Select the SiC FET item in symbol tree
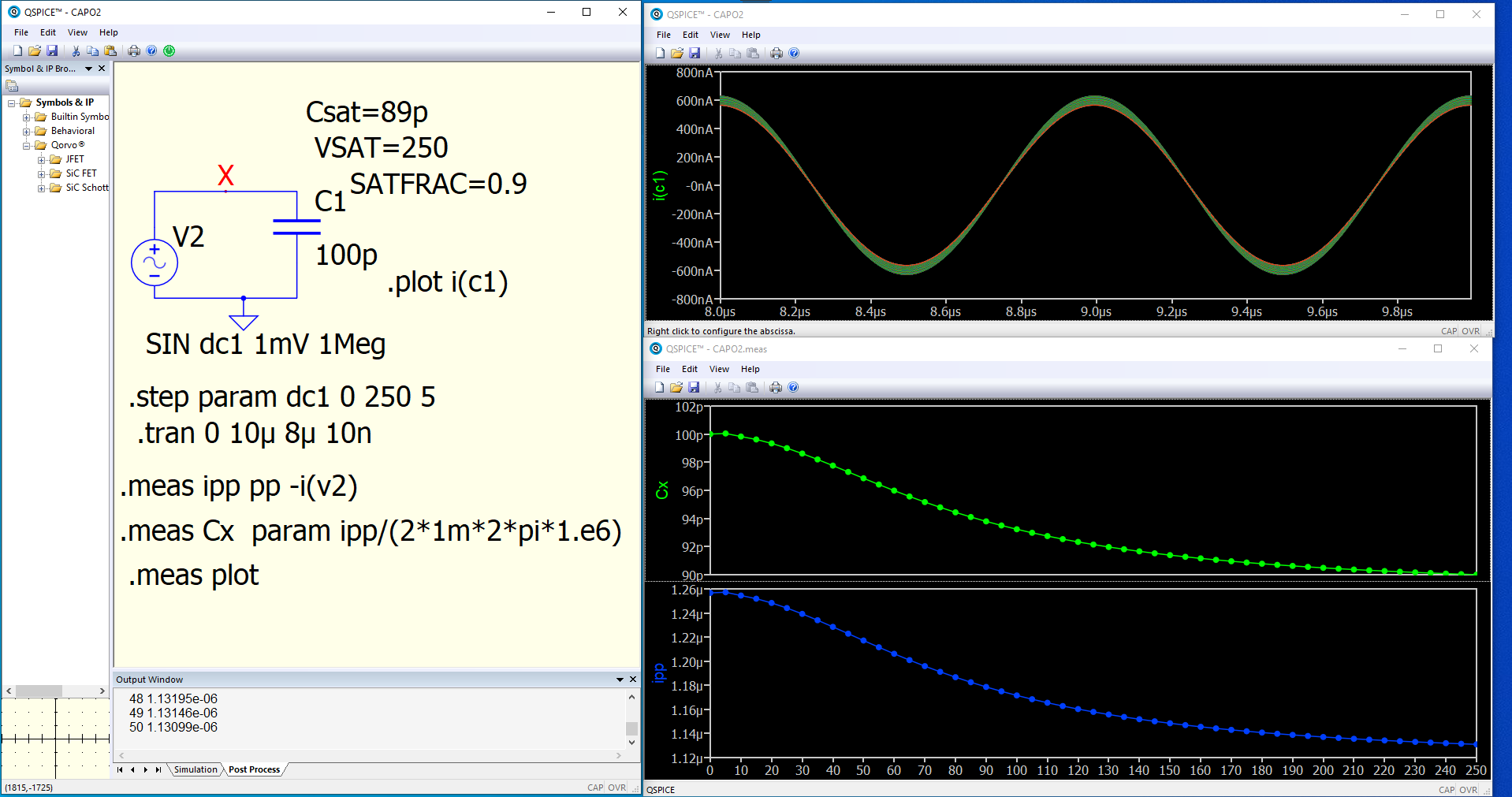The height and width of the screenshot is (797, 1512). point(81,173)
